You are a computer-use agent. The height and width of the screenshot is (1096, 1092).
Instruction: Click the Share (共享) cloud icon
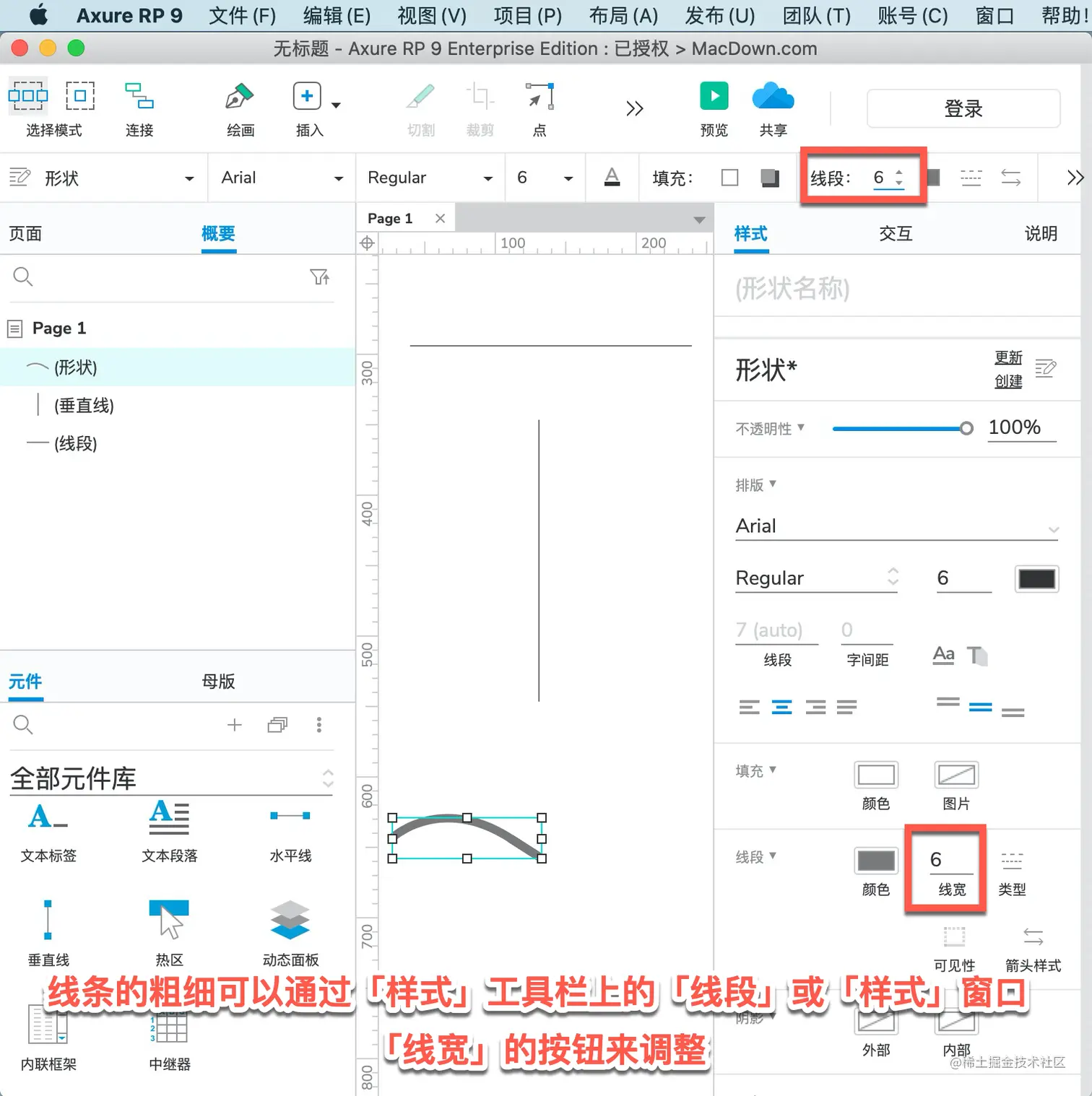[x=773, y=95]
